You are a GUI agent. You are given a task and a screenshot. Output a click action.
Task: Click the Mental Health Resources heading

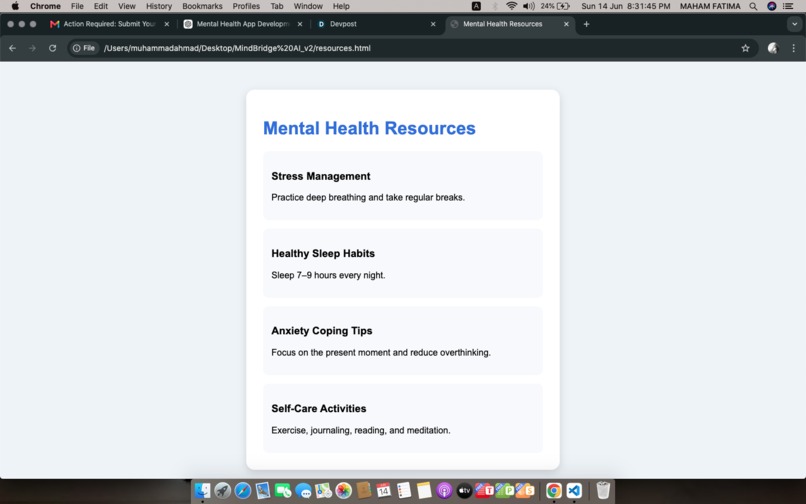click(369, 128)
